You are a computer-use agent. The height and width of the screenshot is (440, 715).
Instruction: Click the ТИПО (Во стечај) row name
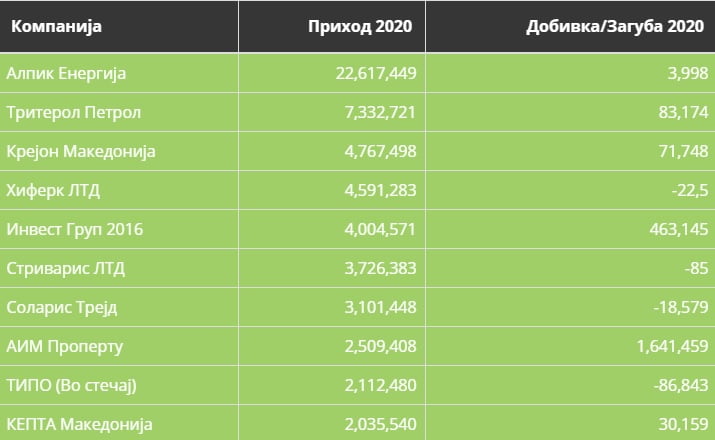pyautogui.click(x=70, y=385)
